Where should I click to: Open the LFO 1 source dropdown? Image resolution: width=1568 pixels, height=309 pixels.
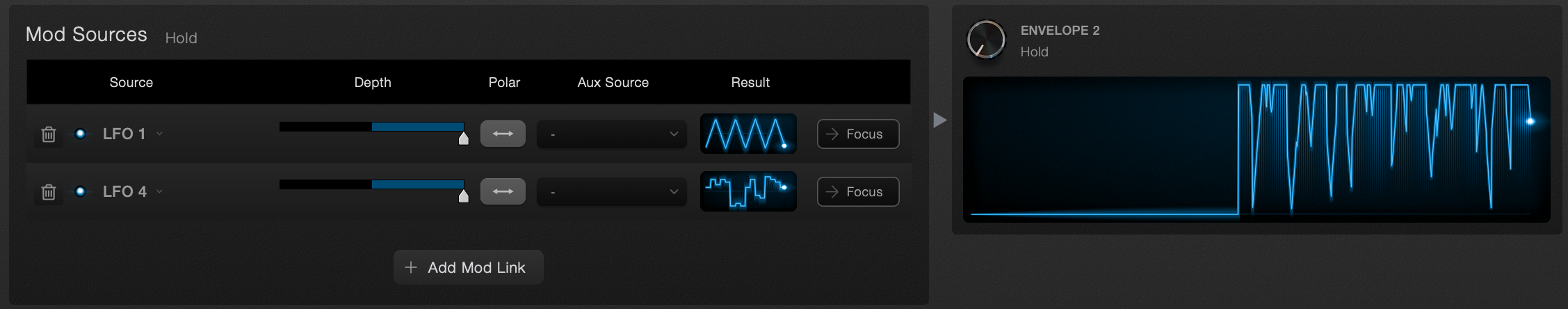click(x=132, y=134)
